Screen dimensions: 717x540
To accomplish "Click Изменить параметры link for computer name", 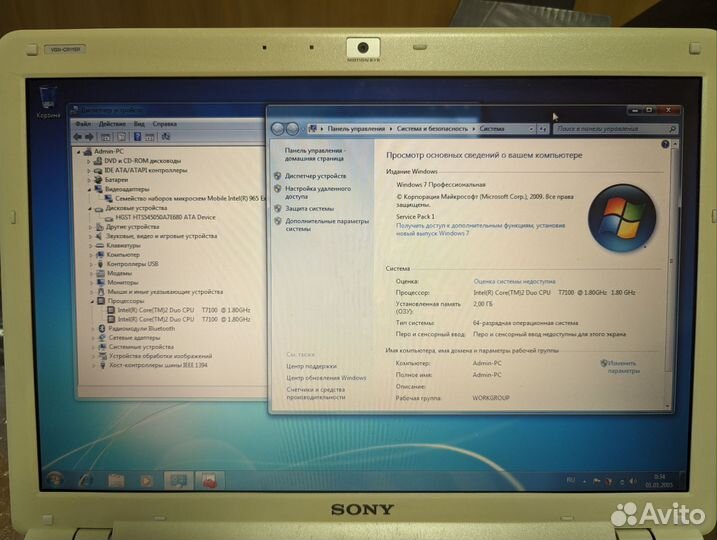I will tap(622, 366).
